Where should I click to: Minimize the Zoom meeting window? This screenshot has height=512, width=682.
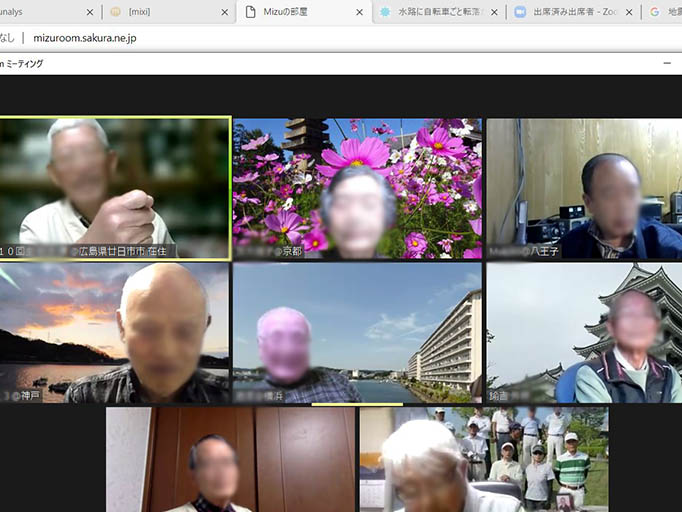[667, 63]
